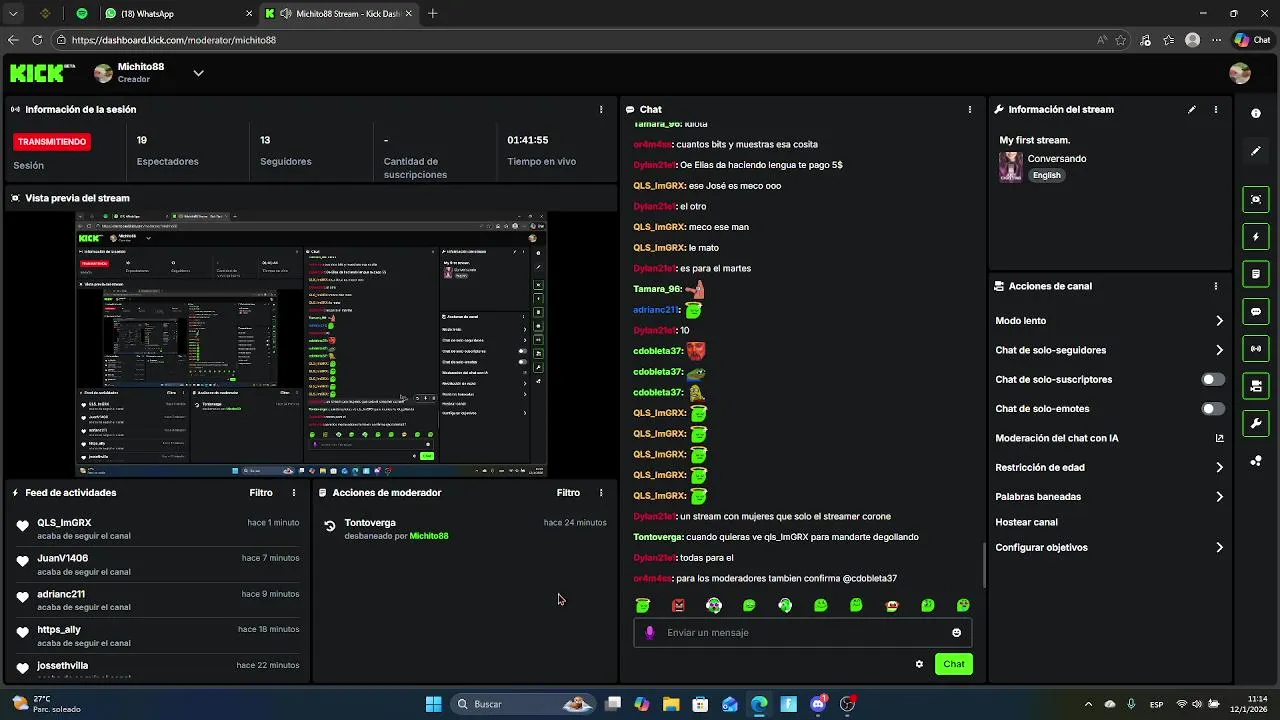Image resolution: width=1280 pixels, height=720 pixels.
Task: Click the QLS_ImGRX entry in activity feed
Action: click(158, 528)
